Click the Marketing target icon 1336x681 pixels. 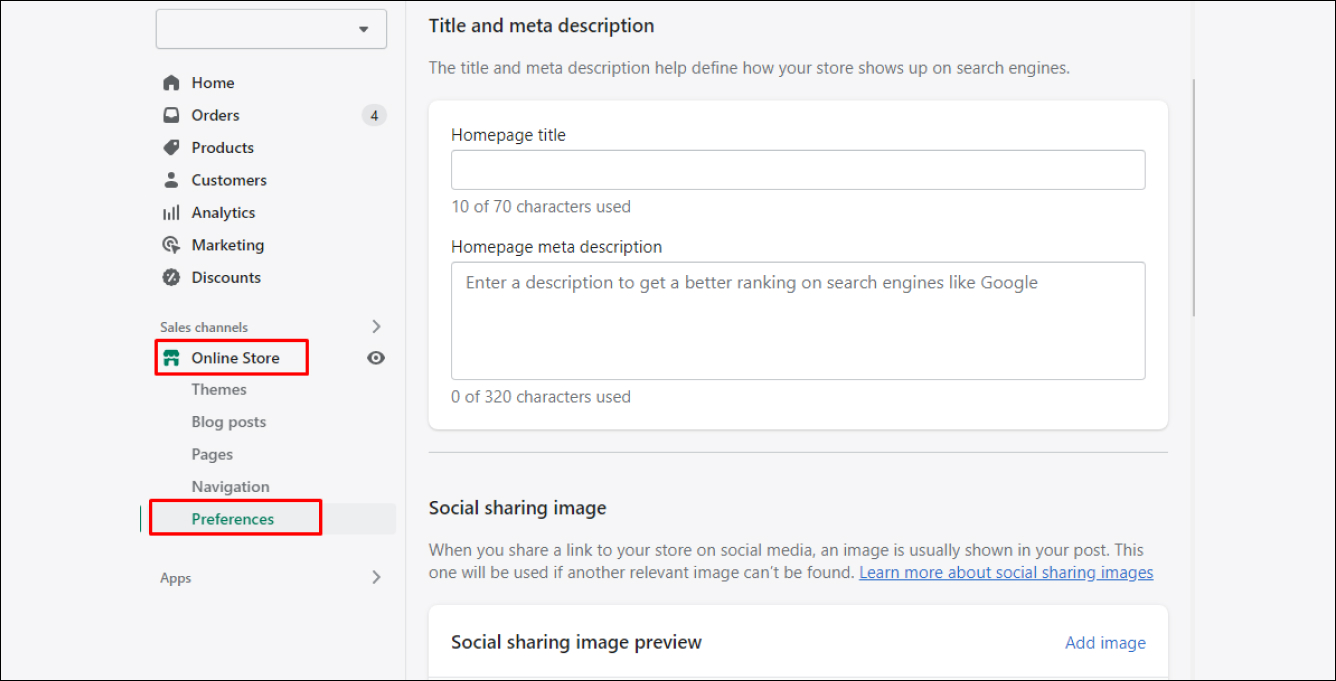(171, 245)
